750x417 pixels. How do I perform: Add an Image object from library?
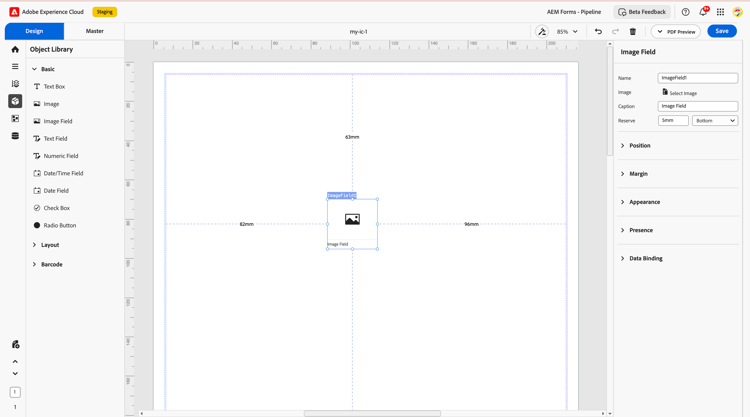click(46, 104)
